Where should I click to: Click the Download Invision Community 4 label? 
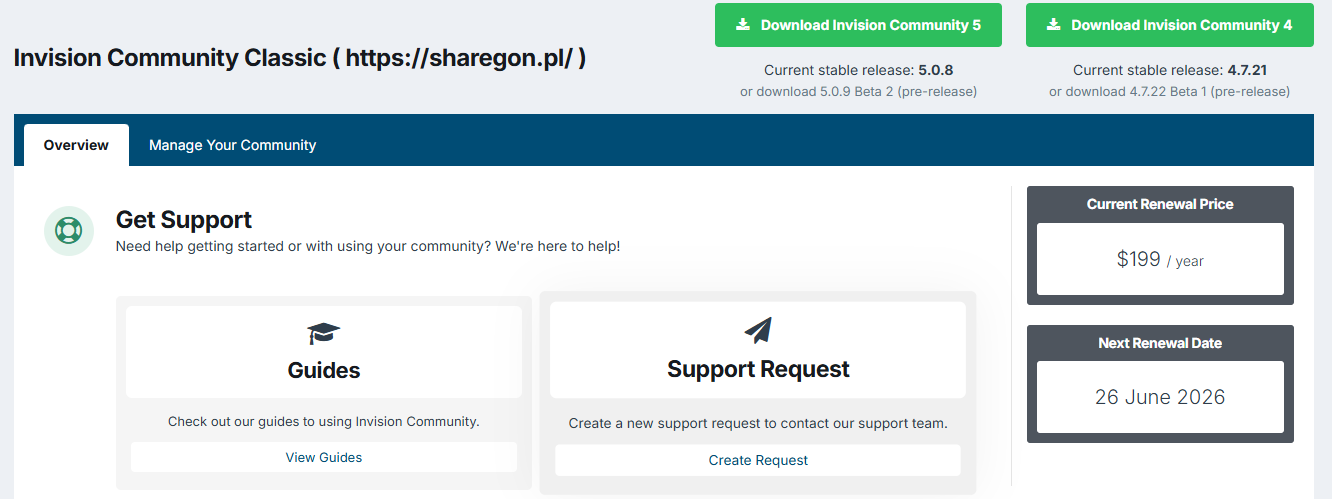click(1181, 25)
